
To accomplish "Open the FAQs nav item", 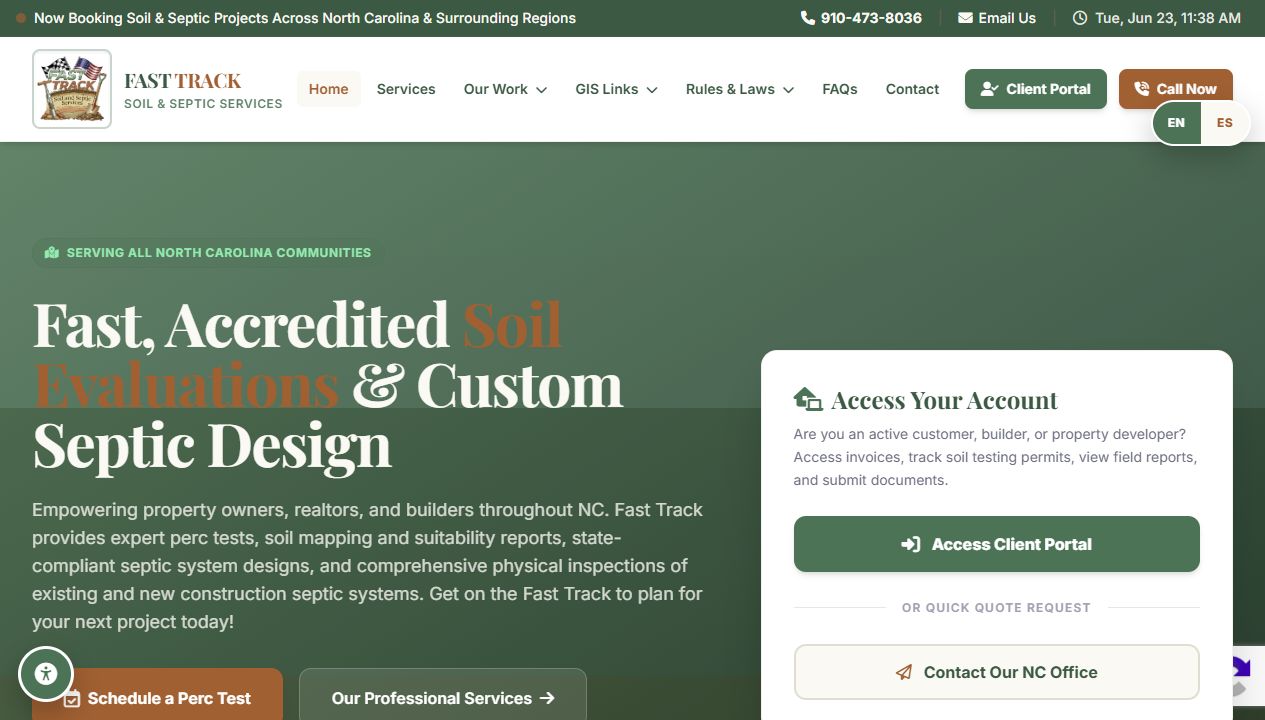I will pos(840,89).
